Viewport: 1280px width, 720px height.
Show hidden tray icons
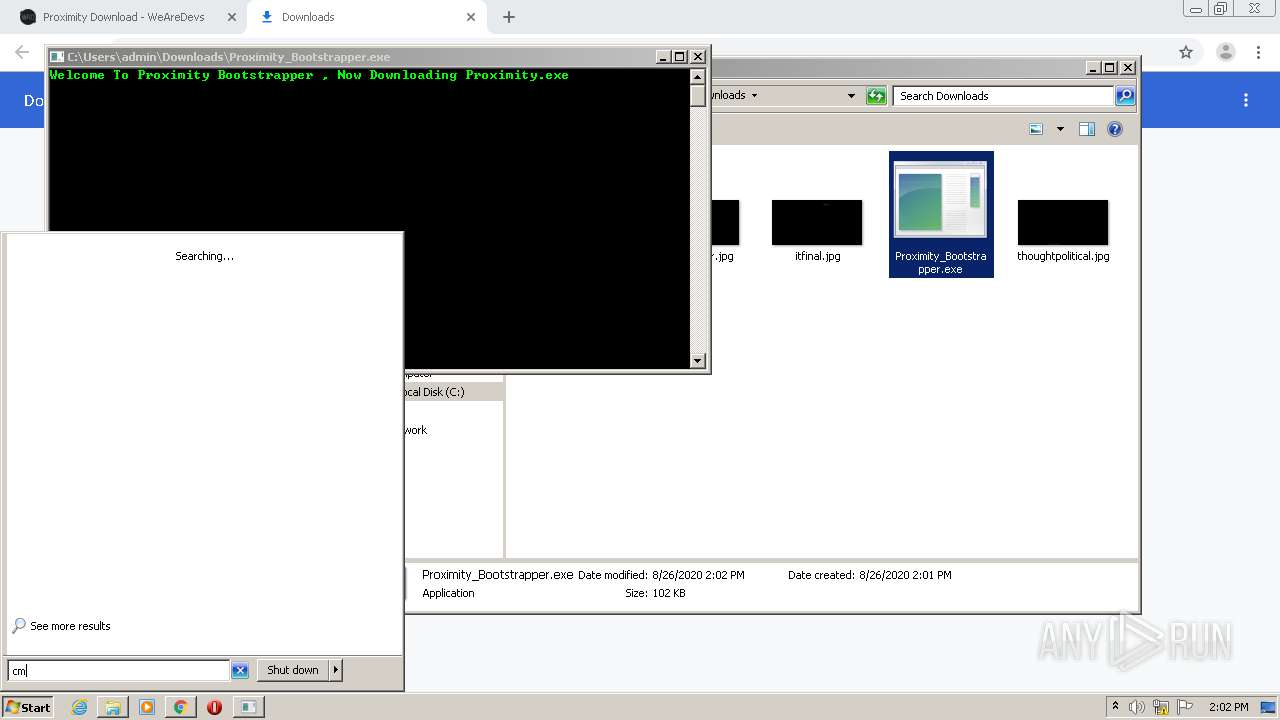coord(1115,707)
